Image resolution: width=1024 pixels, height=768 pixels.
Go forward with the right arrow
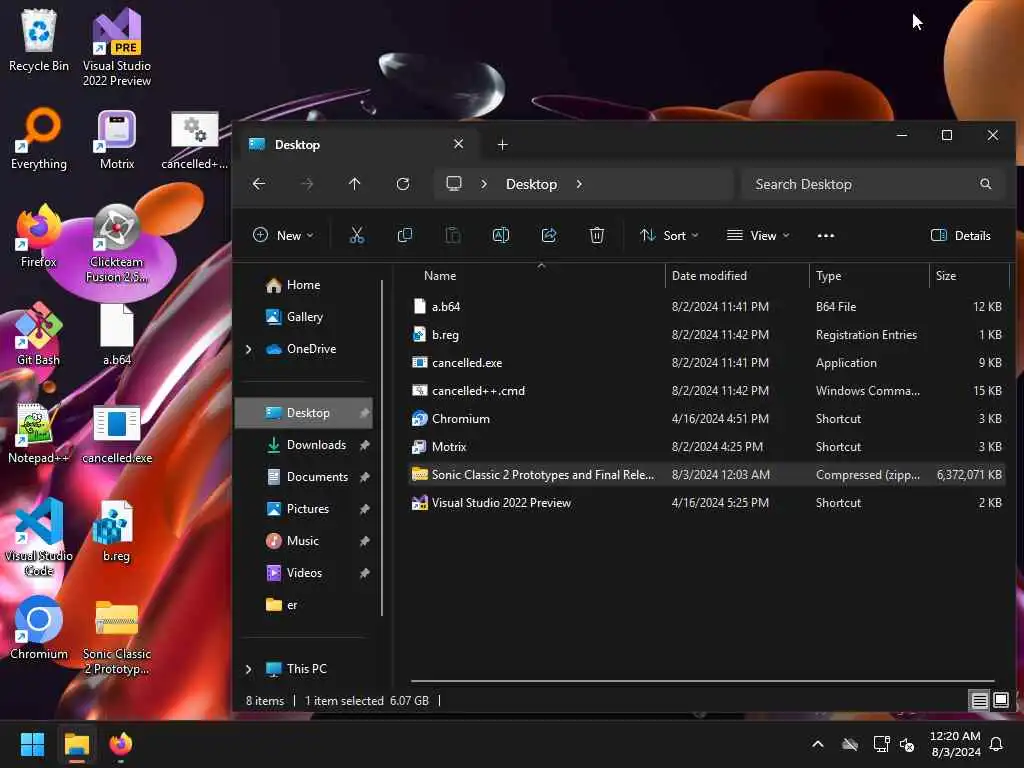307,184
